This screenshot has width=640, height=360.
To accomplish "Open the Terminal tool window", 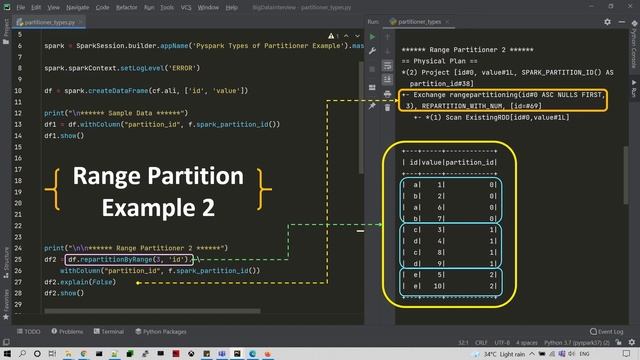I will click(x=109, y=332).
